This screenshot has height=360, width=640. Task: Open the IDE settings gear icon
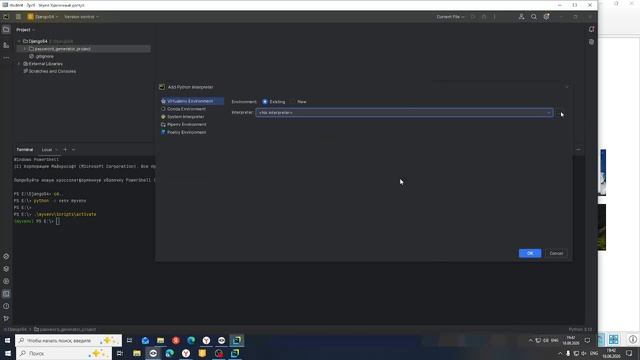[546, 17]
